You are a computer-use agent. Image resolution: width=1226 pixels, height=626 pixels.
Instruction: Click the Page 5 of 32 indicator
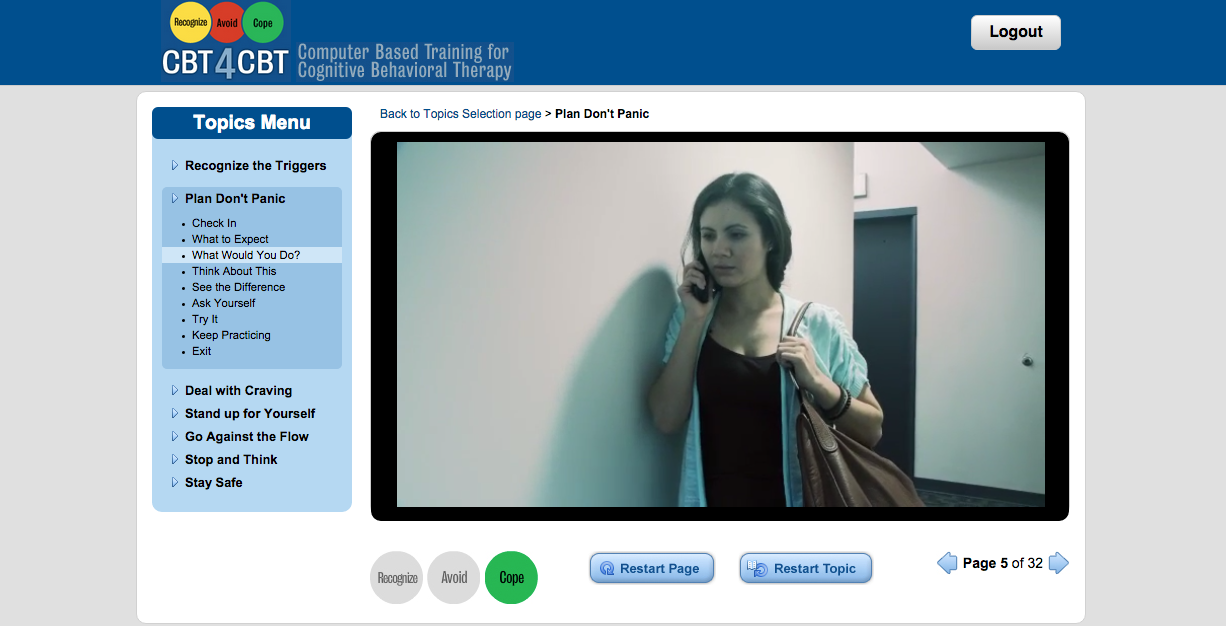coord(1003,563)
